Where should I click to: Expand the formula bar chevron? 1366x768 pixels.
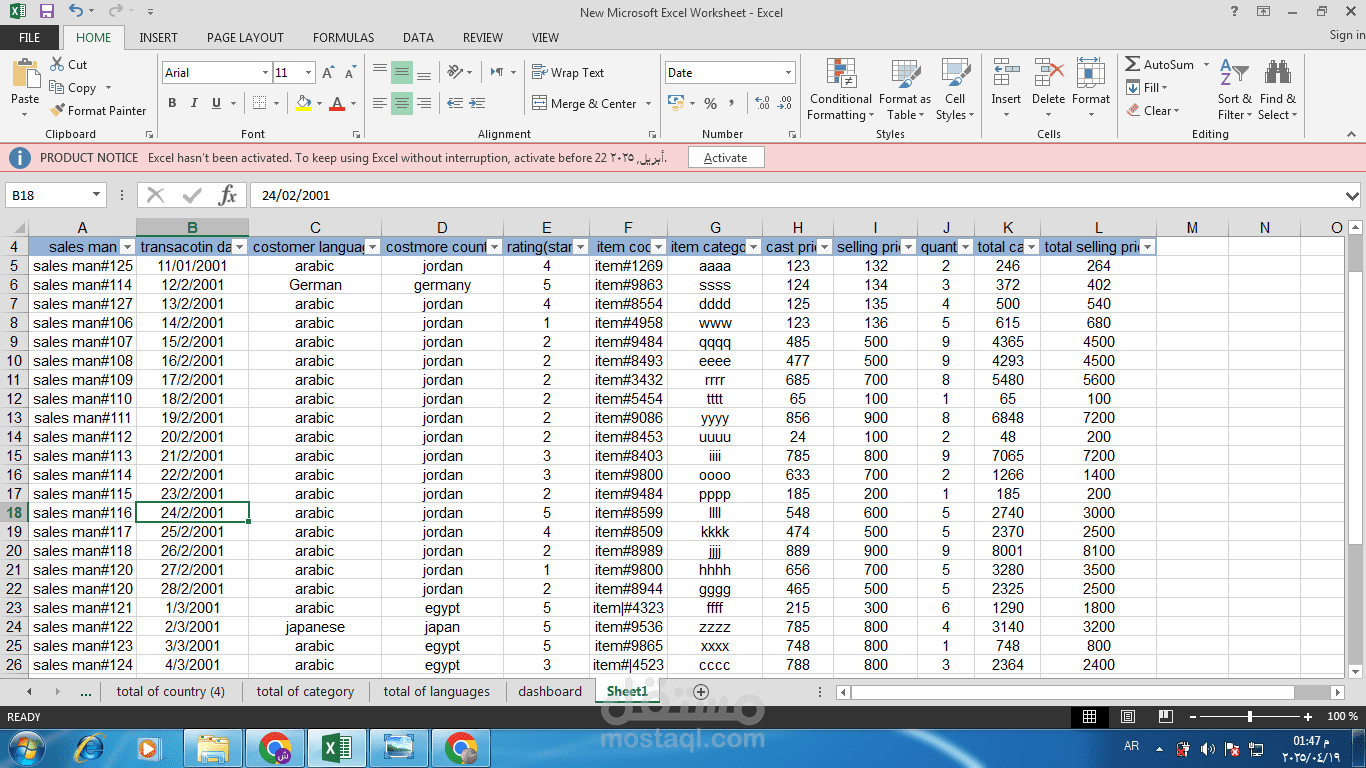[x=1352, y=195]
